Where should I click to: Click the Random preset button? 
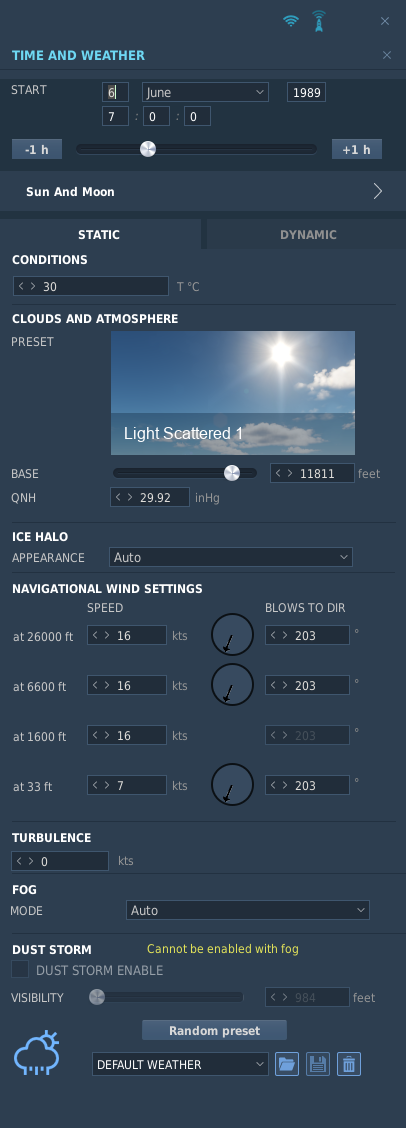[214, 1030]
